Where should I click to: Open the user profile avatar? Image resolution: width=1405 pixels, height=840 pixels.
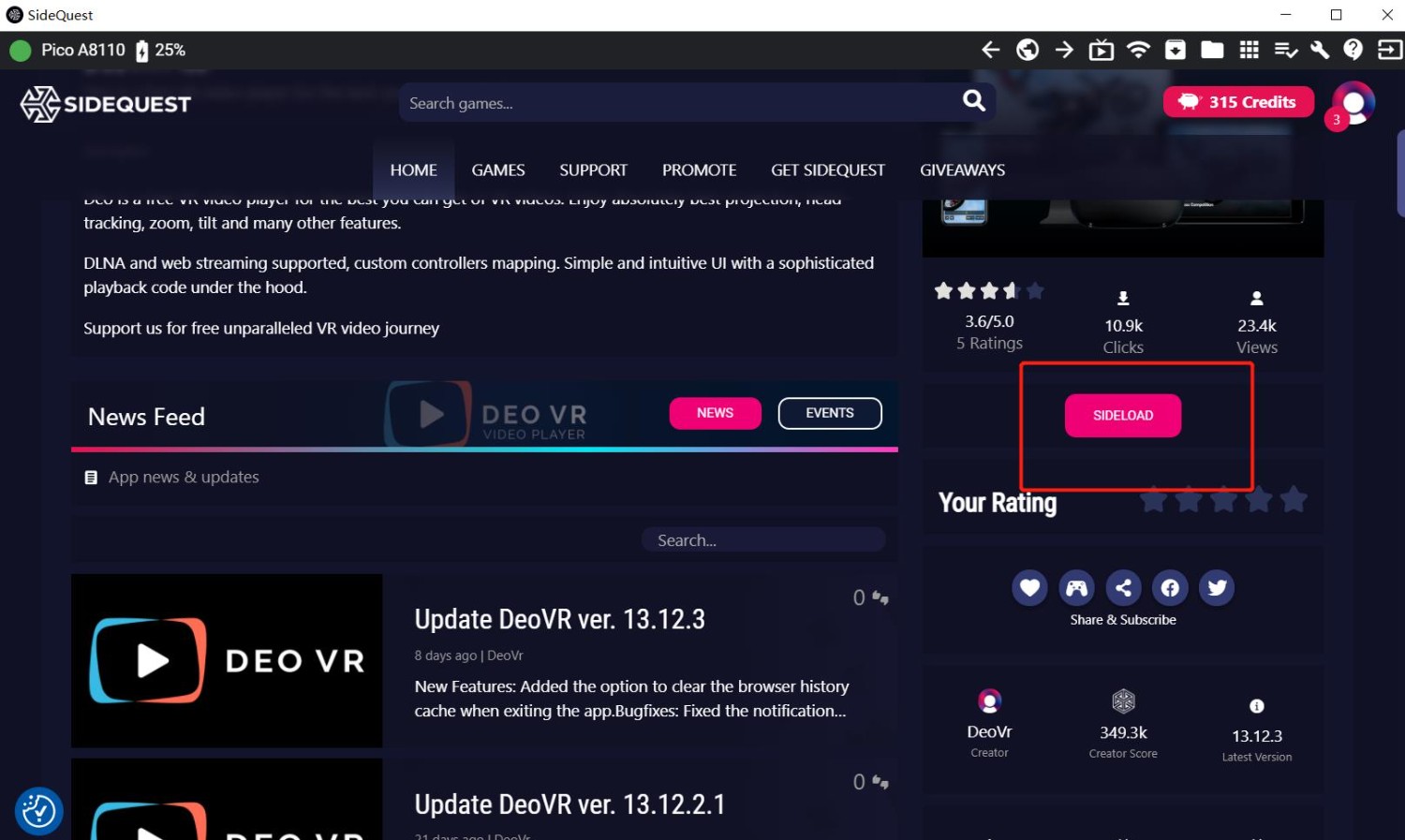click(1353, 103)
